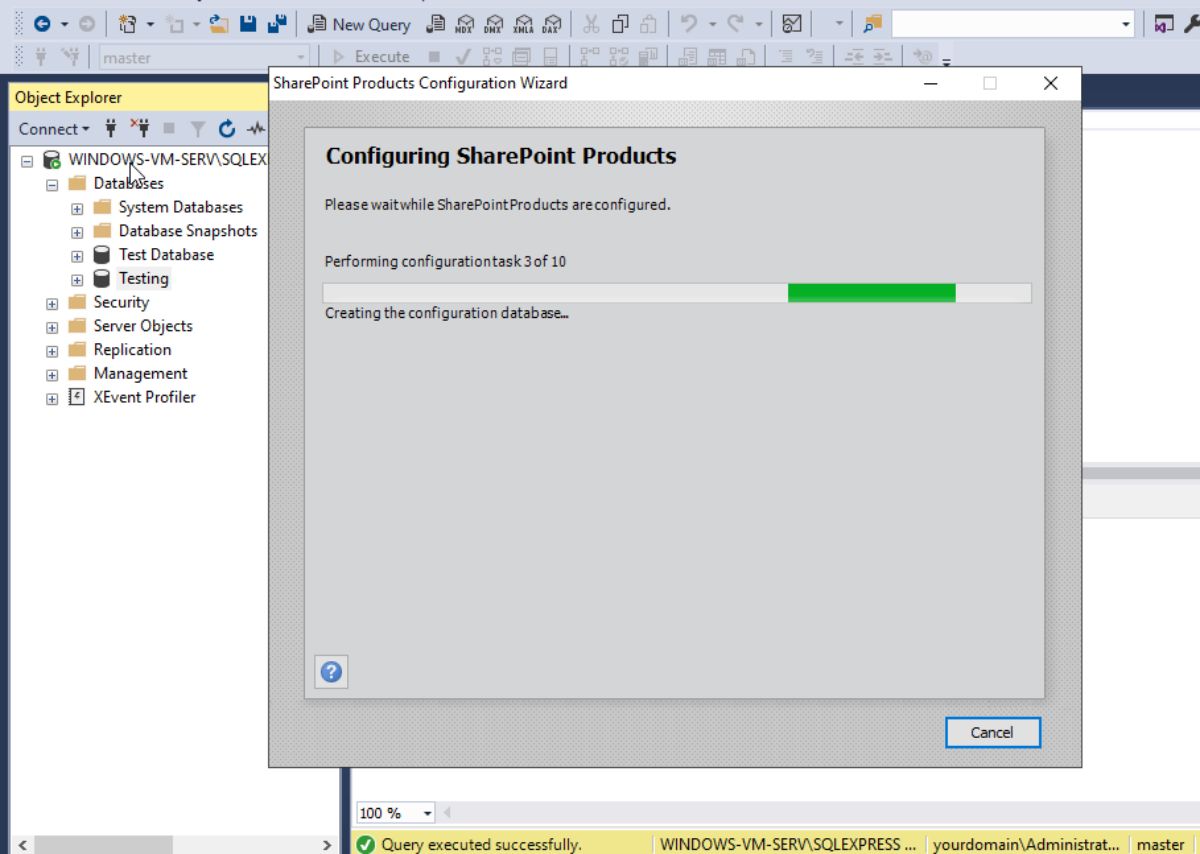Screen dimensions: 1200x854
Task: Click the purple Solution Explorer window icon
Action: [1163, 24]
